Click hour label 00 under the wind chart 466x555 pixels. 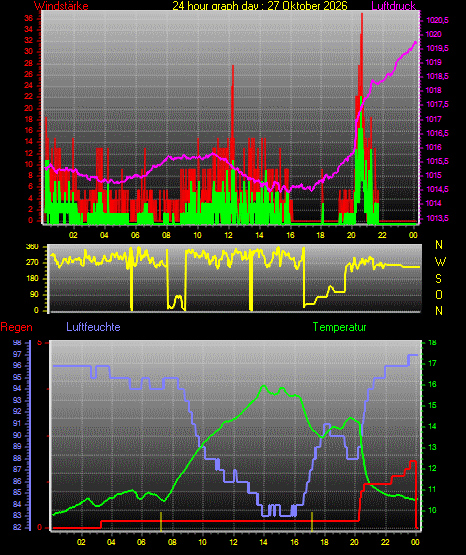click(413, 235)
